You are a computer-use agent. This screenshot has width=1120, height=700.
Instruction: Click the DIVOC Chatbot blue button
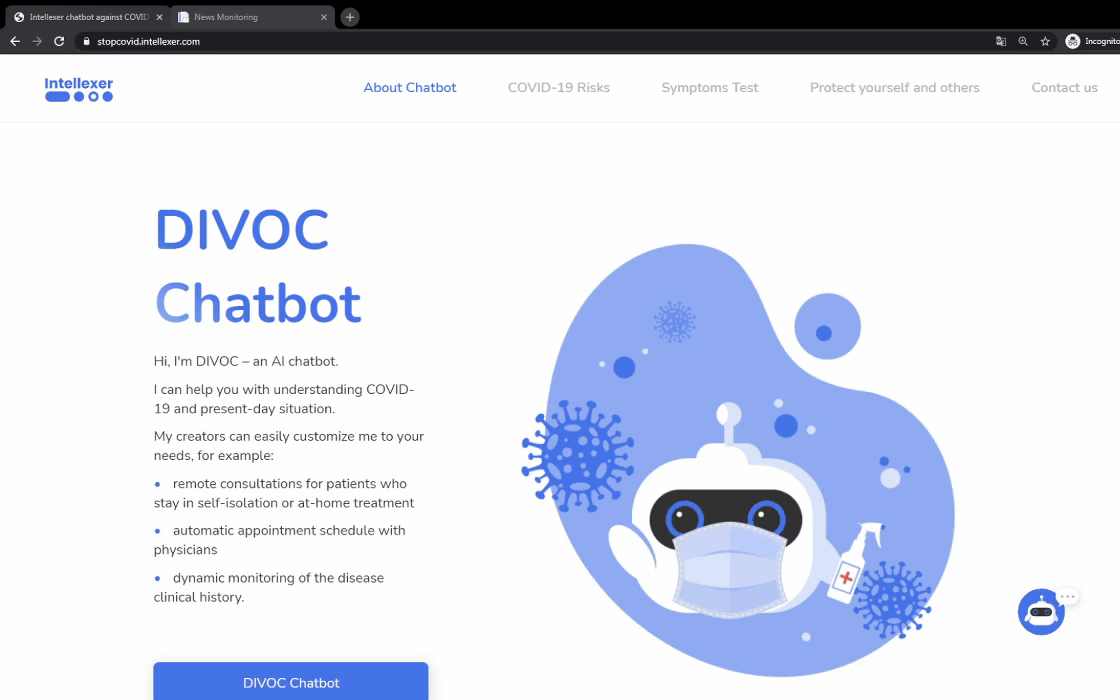[291, 681]
